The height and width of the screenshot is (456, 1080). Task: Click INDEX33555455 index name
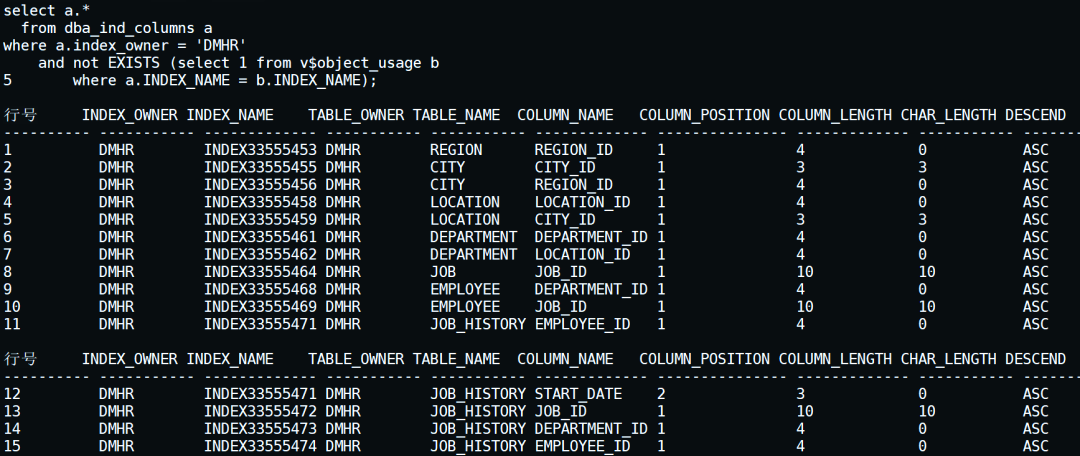tap(260, 167)
